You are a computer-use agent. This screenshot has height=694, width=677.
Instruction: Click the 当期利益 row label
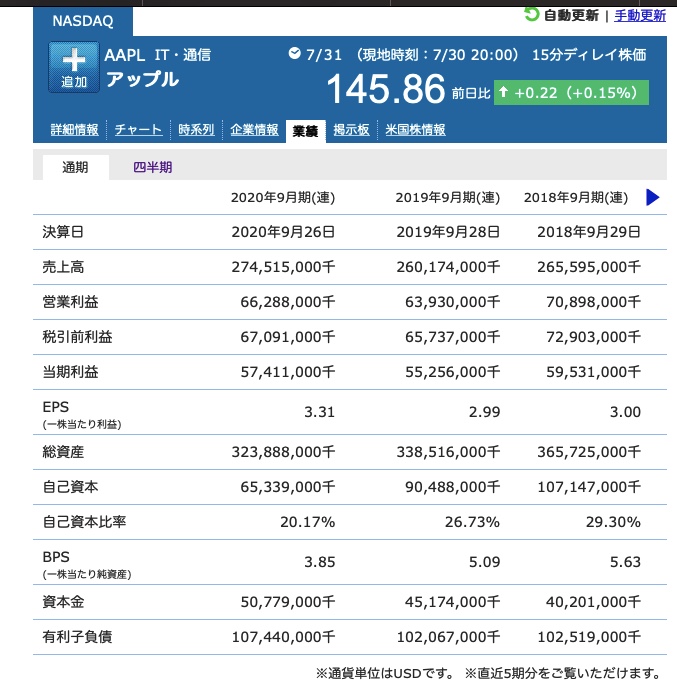point(70,372)
